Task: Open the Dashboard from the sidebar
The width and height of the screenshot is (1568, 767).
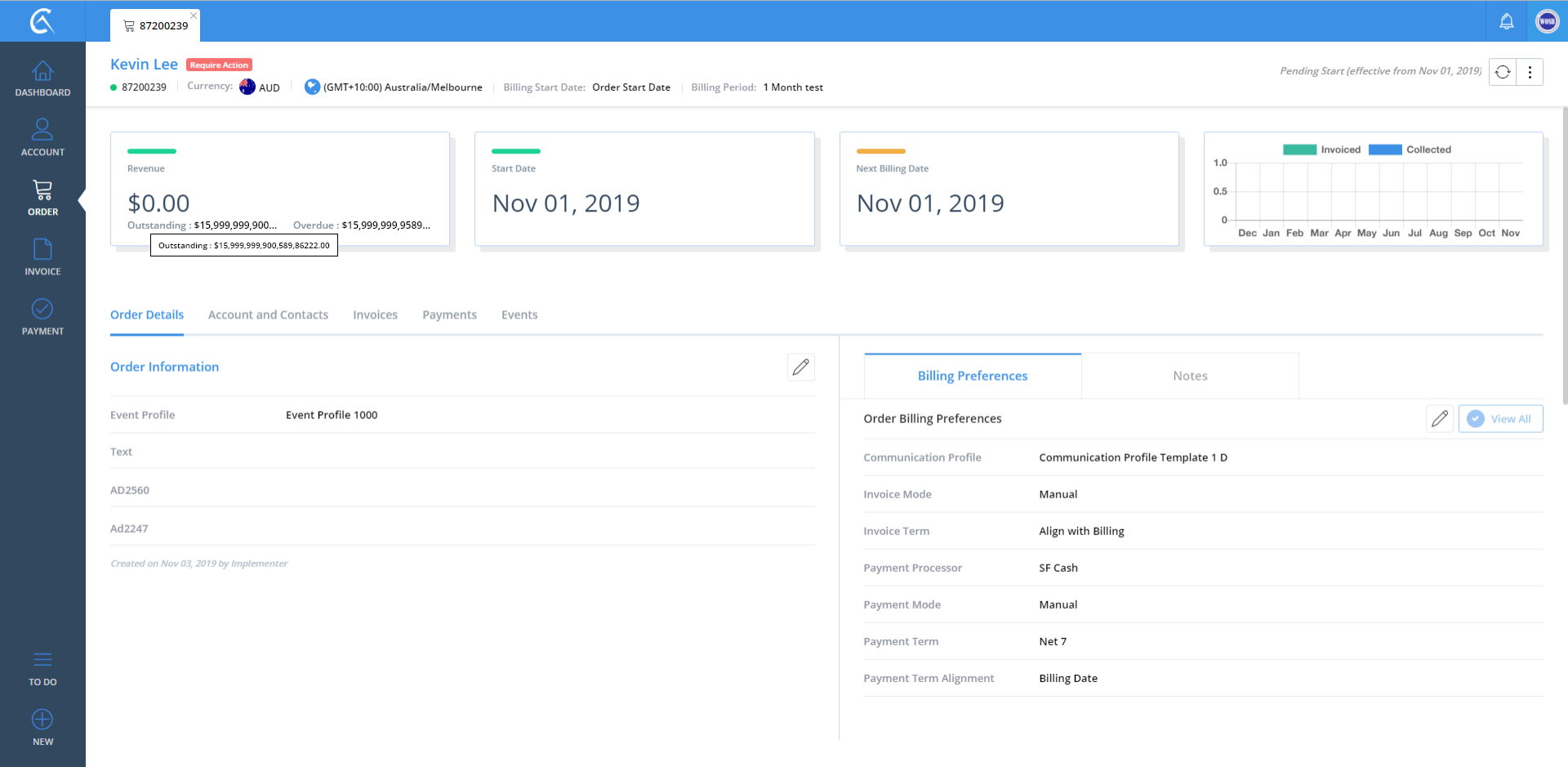Action: [42, 79]
